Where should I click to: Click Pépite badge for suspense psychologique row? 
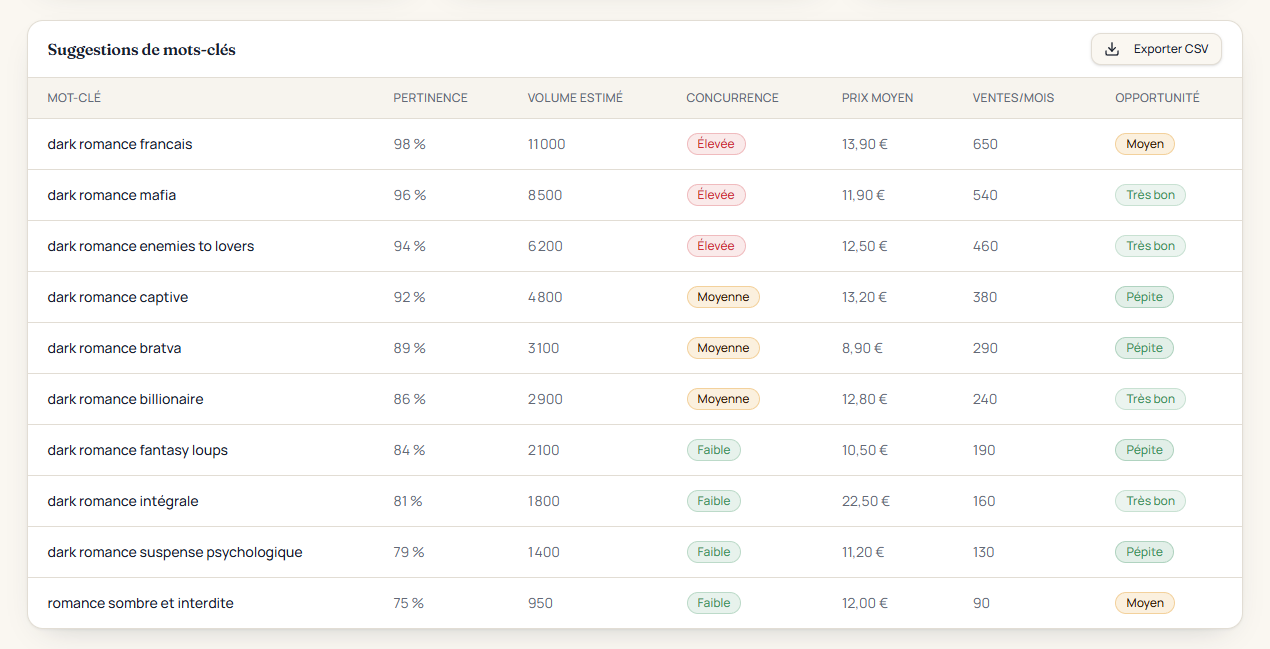click(1145, 552)
